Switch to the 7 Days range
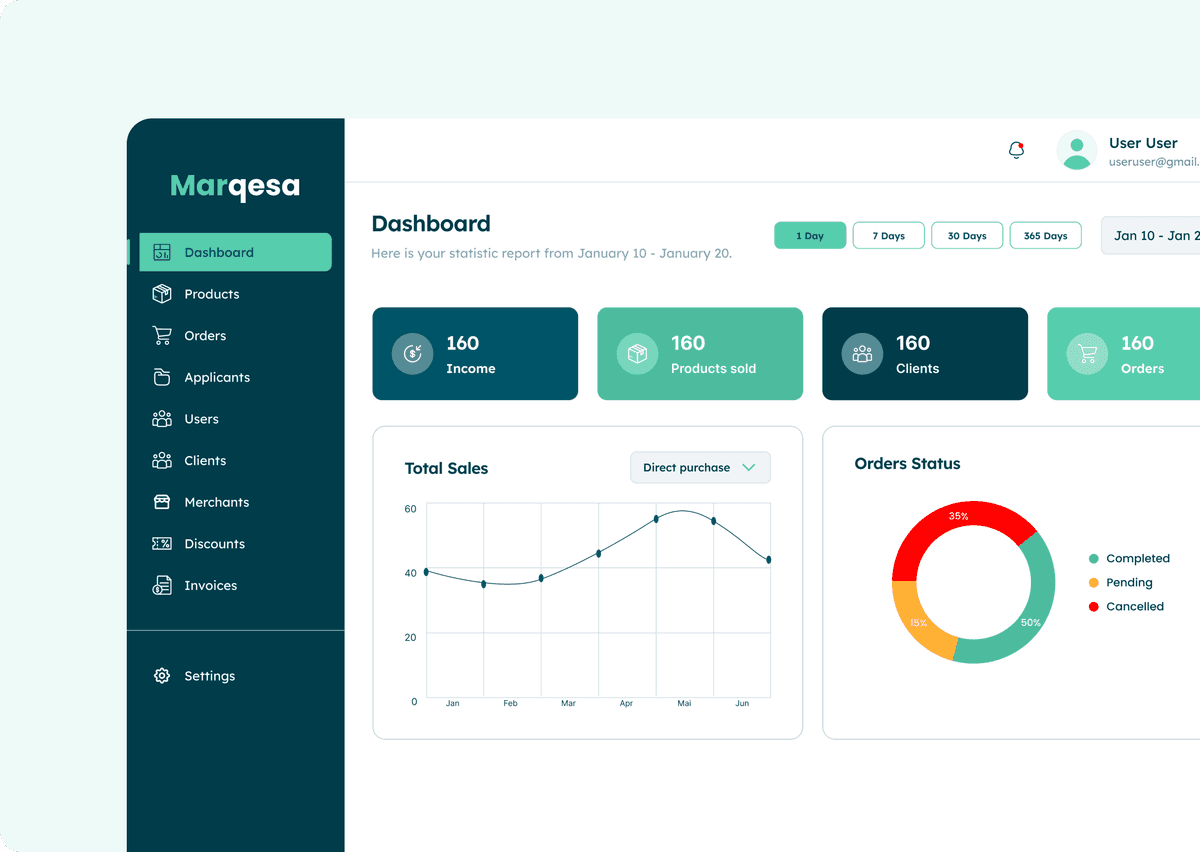This screenshot has width=1200, height=852. 888,236
